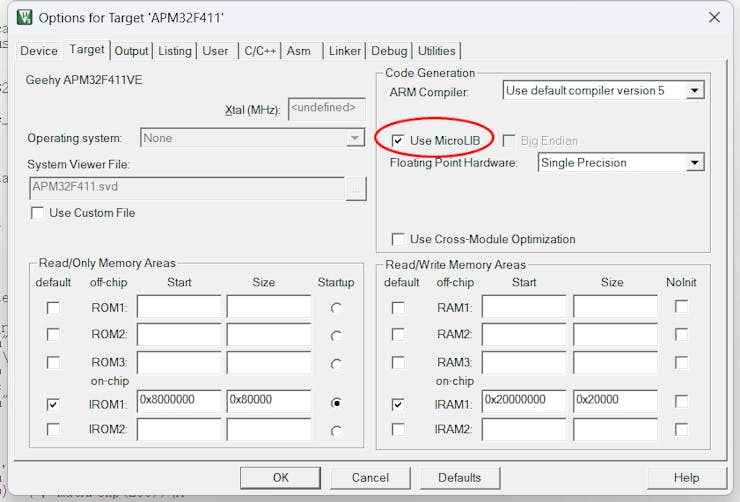
Task: Uncheck the IROM1 default checkbox
Action: coord(53,404)
